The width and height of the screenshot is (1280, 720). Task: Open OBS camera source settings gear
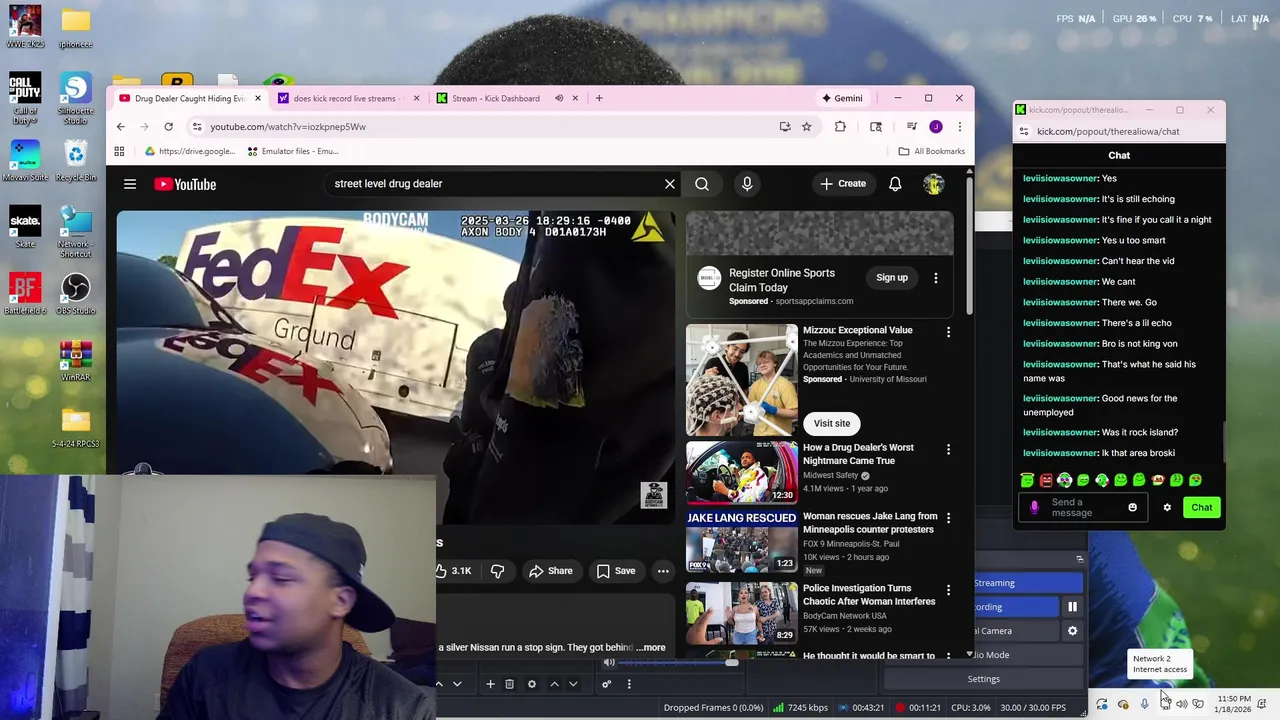[x=1072, y=631]
